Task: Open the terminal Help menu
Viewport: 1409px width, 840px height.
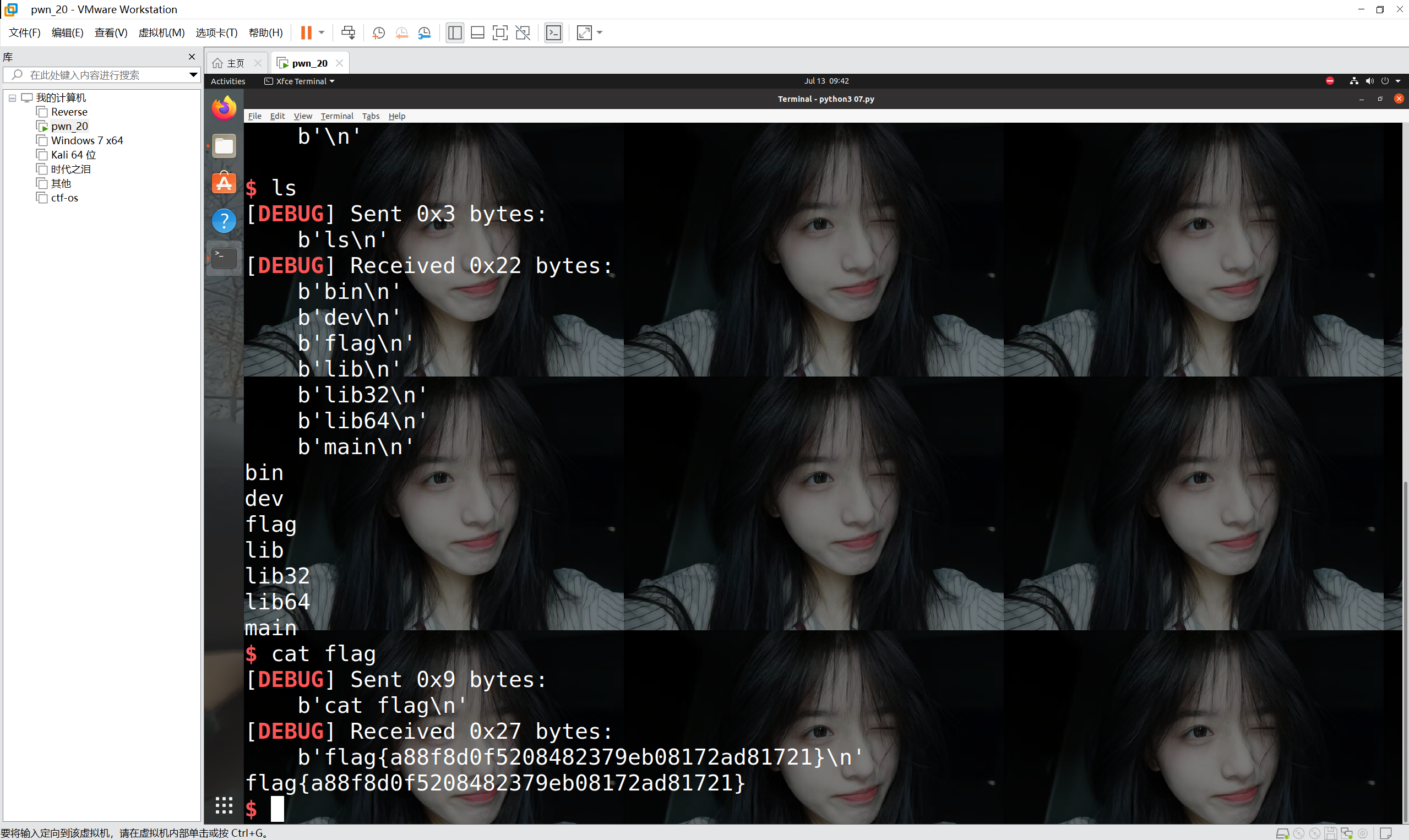Action: [397, 116]
